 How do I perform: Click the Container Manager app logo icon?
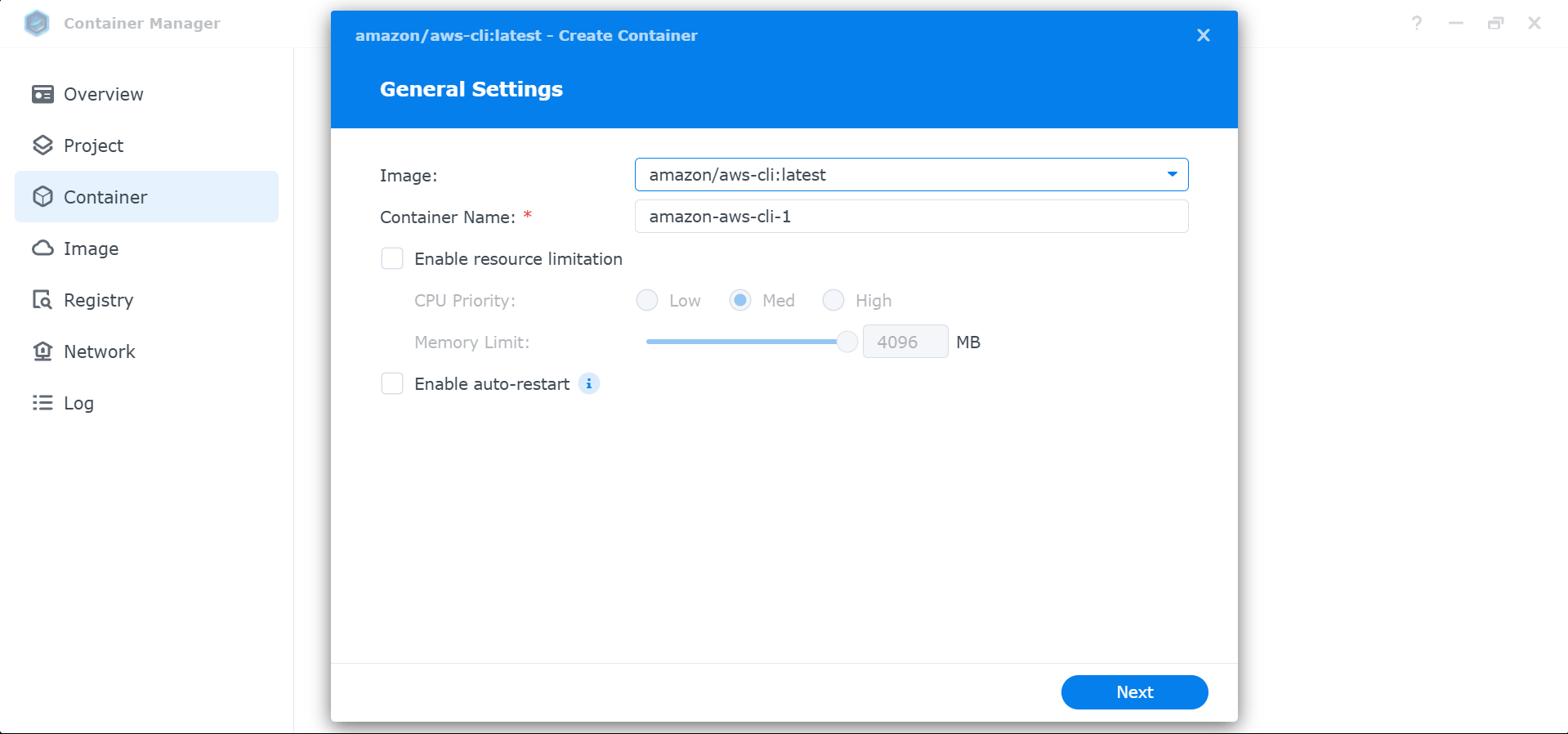click(x=37, y=23)
